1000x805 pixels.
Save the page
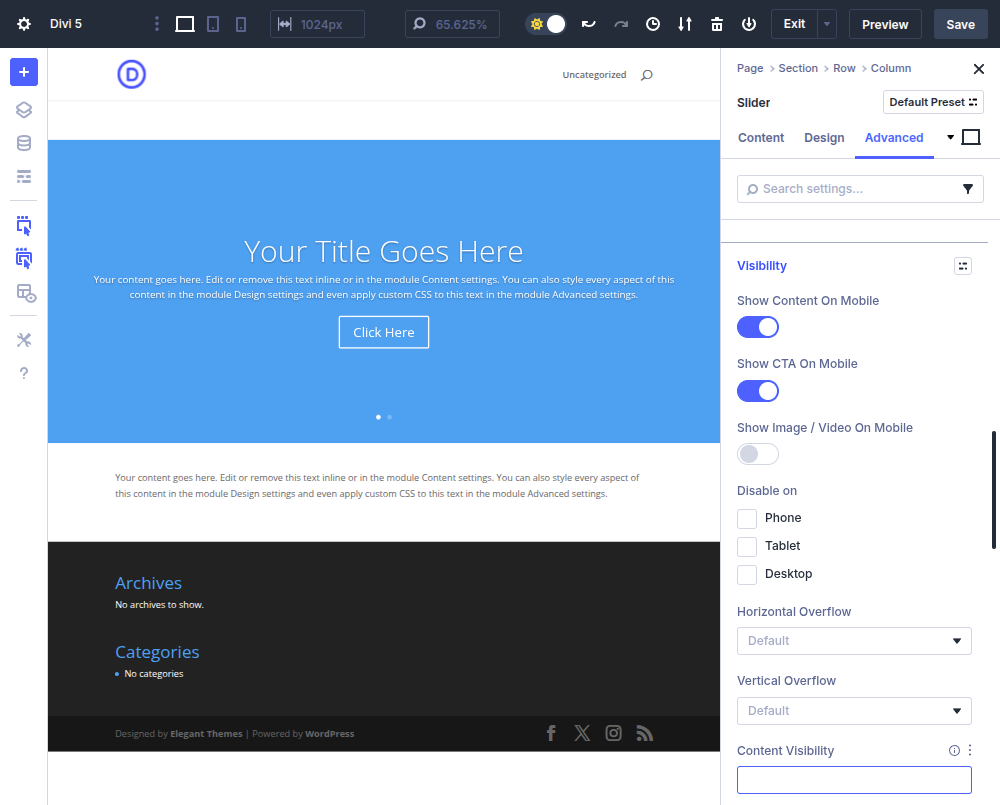[x=960, y=24]
